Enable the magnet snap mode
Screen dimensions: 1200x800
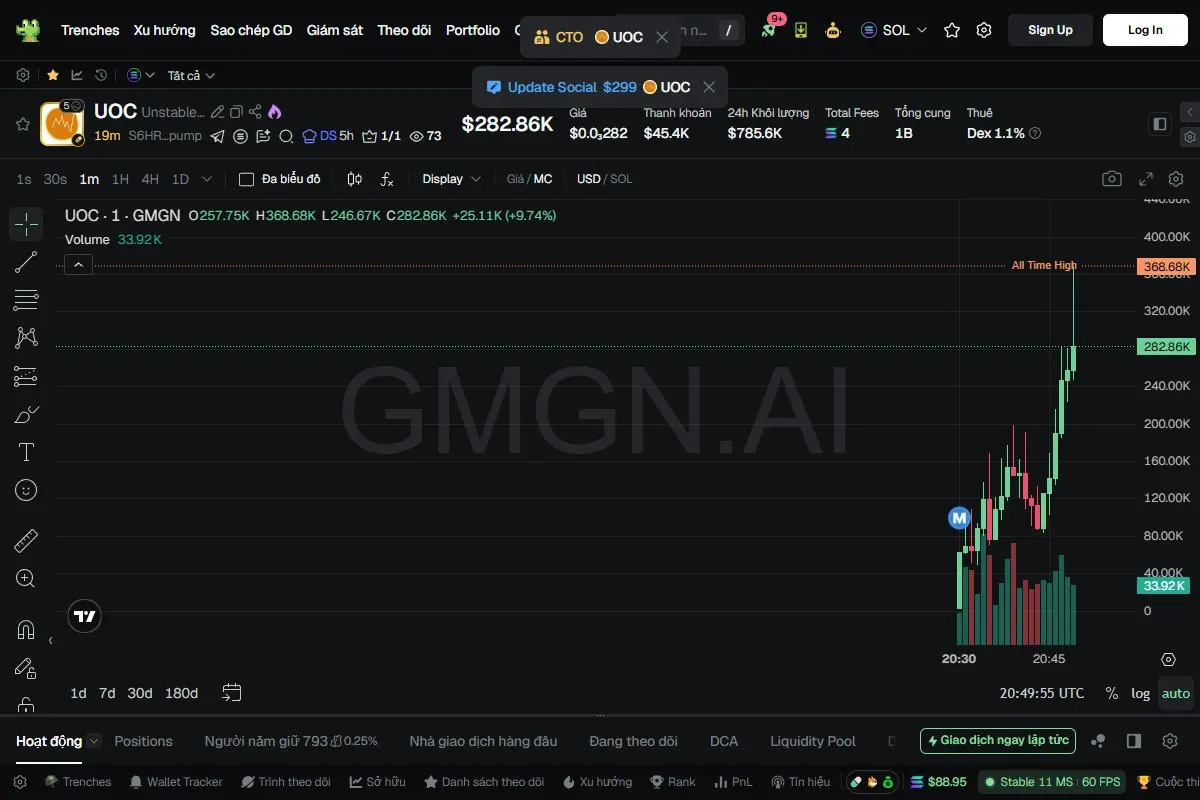(26, 630)
